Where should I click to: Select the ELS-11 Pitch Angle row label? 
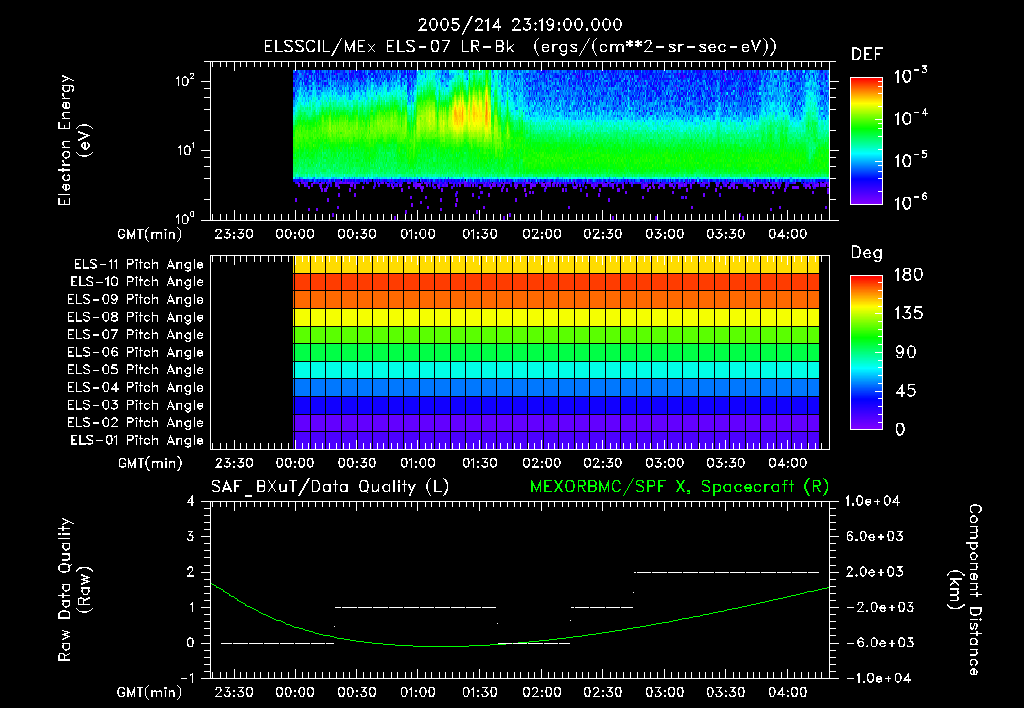pos(138,265)
